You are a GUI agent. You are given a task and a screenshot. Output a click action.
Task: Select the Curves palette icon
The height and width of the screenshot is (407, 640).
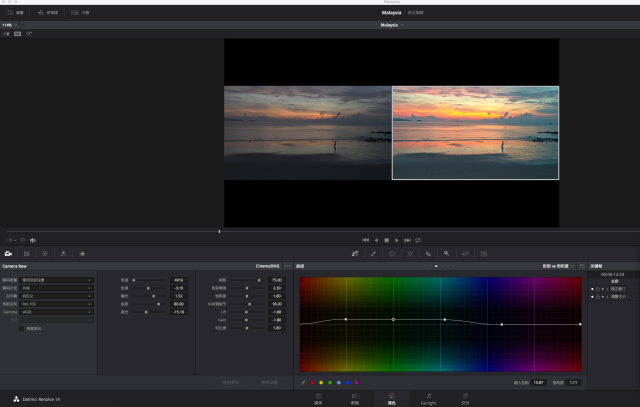click(355, 254)
